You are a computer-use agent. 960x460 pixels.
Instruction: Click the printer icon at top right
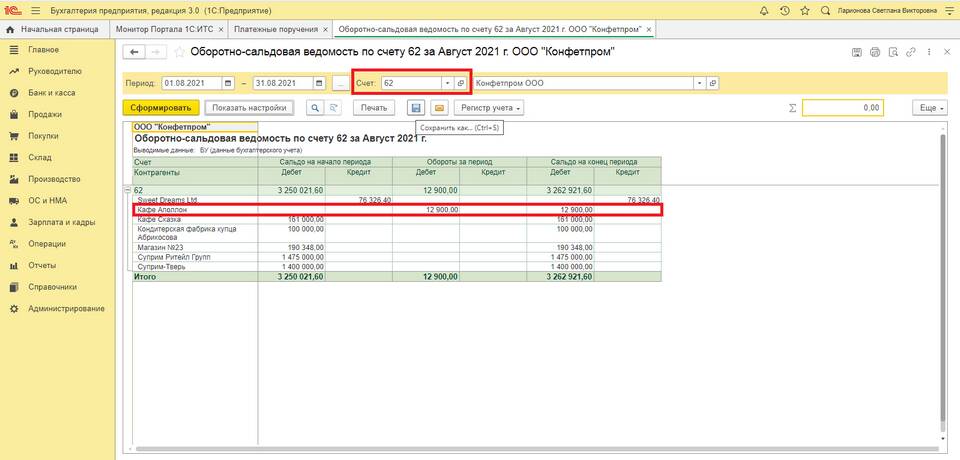[874, 51]
